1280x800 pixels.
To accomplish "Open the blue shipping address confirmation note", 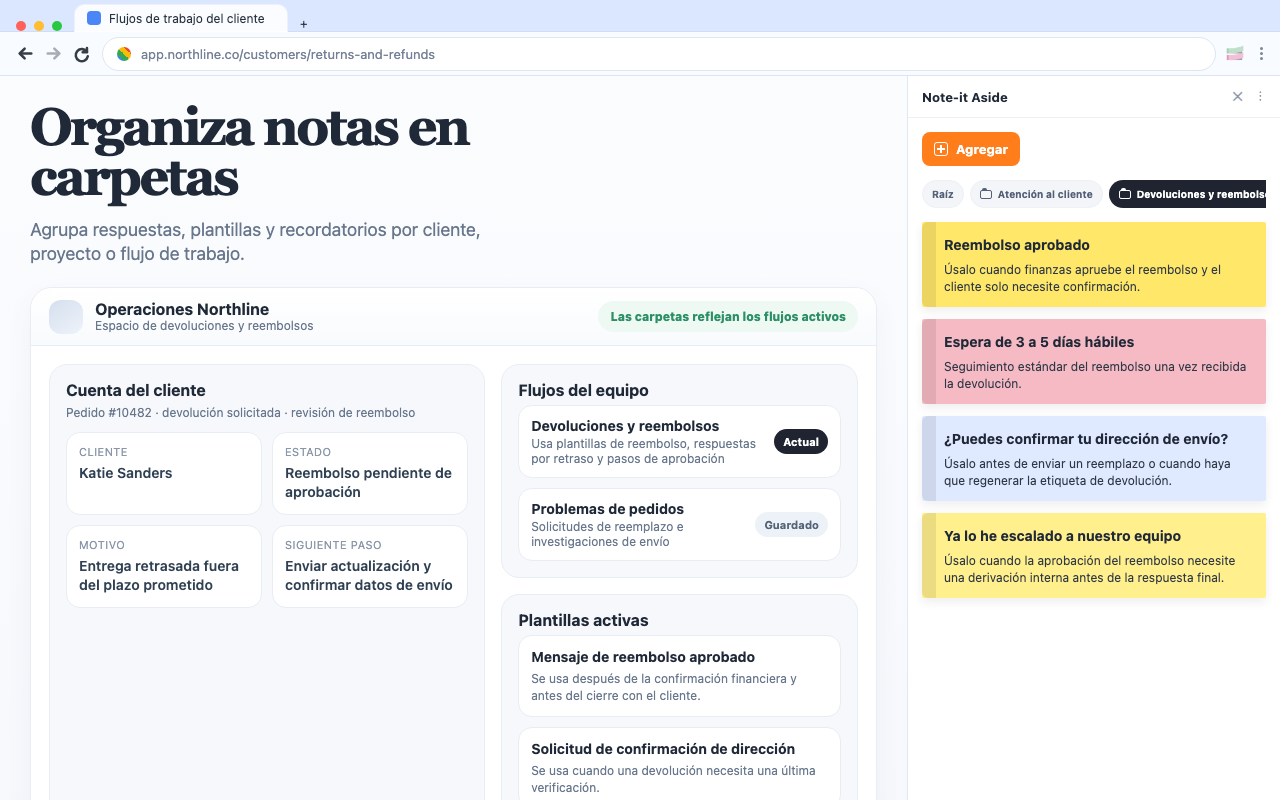I will pyautogui.click(x=1094, y=458).
